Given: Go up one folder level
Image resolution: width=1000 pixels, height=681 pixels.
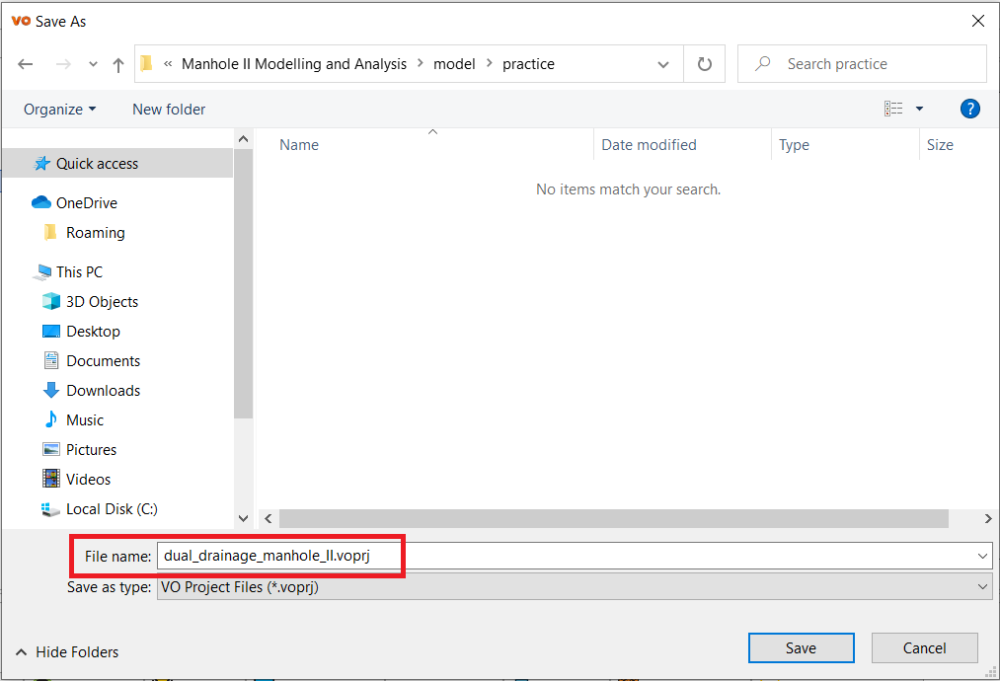Looking at the screenshot, I should coord(118,64).
